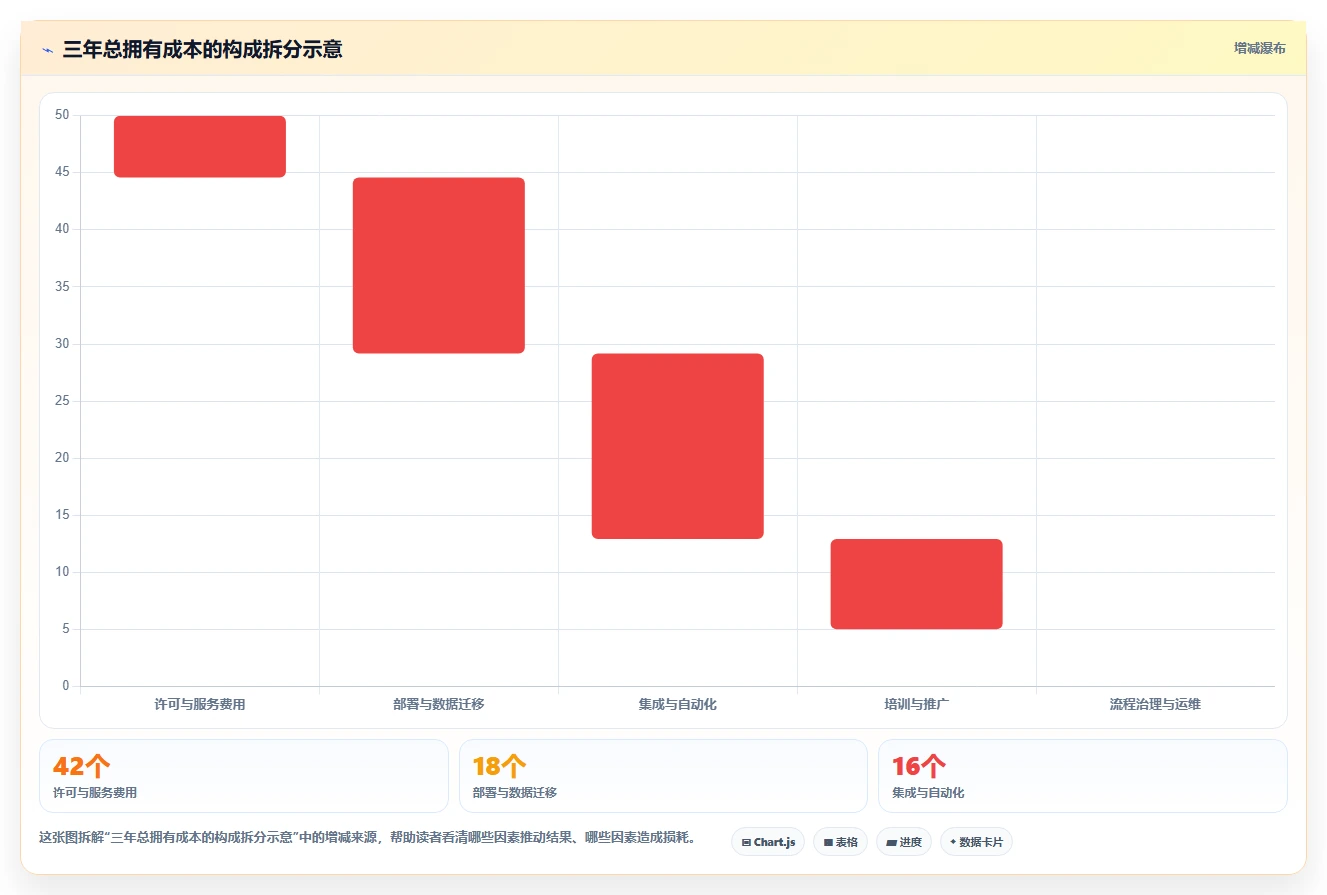Viewport: 1327px width, 895px height.
Task: Click the description sentence below the cards
Action: [x=368, y=838]
